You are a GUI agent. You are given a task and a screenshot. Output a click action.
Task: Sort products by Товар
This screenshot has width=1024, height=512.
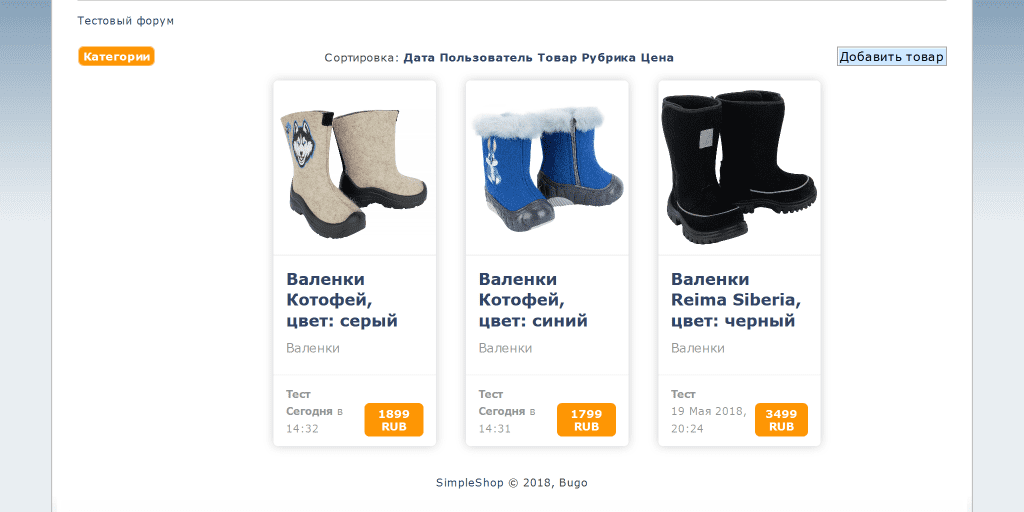(558, 57)
